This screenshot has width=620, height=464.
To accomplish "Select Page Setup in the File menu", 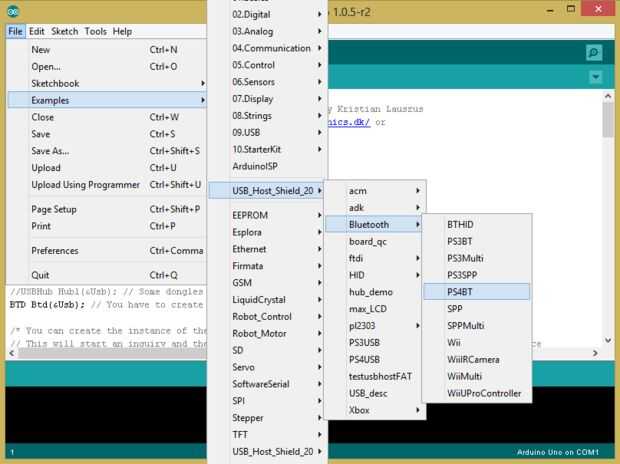I will point(107,209).
